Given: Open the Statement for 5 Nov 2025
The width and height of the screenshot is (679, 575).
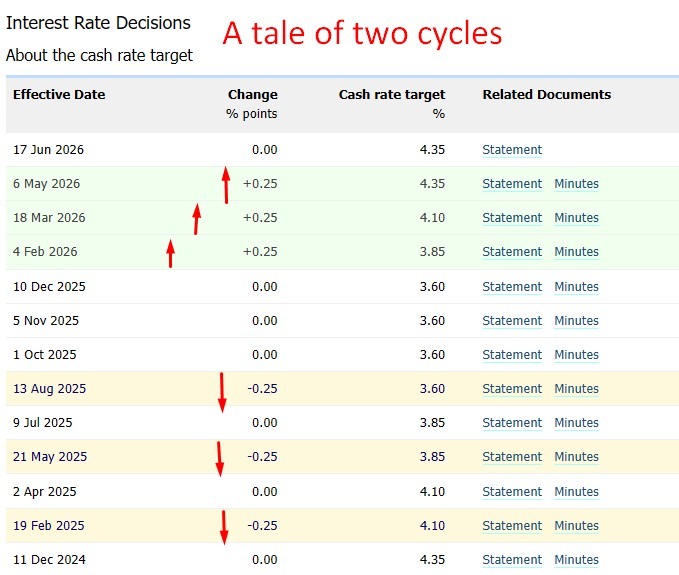Looking at the screenshot, I should click(x=512, y=321).
